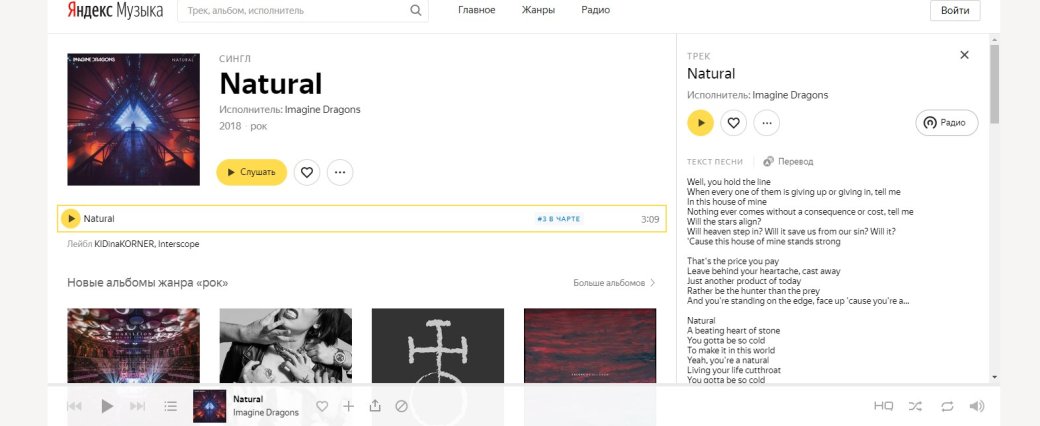Like the current track in the player bar

(322, 406)
